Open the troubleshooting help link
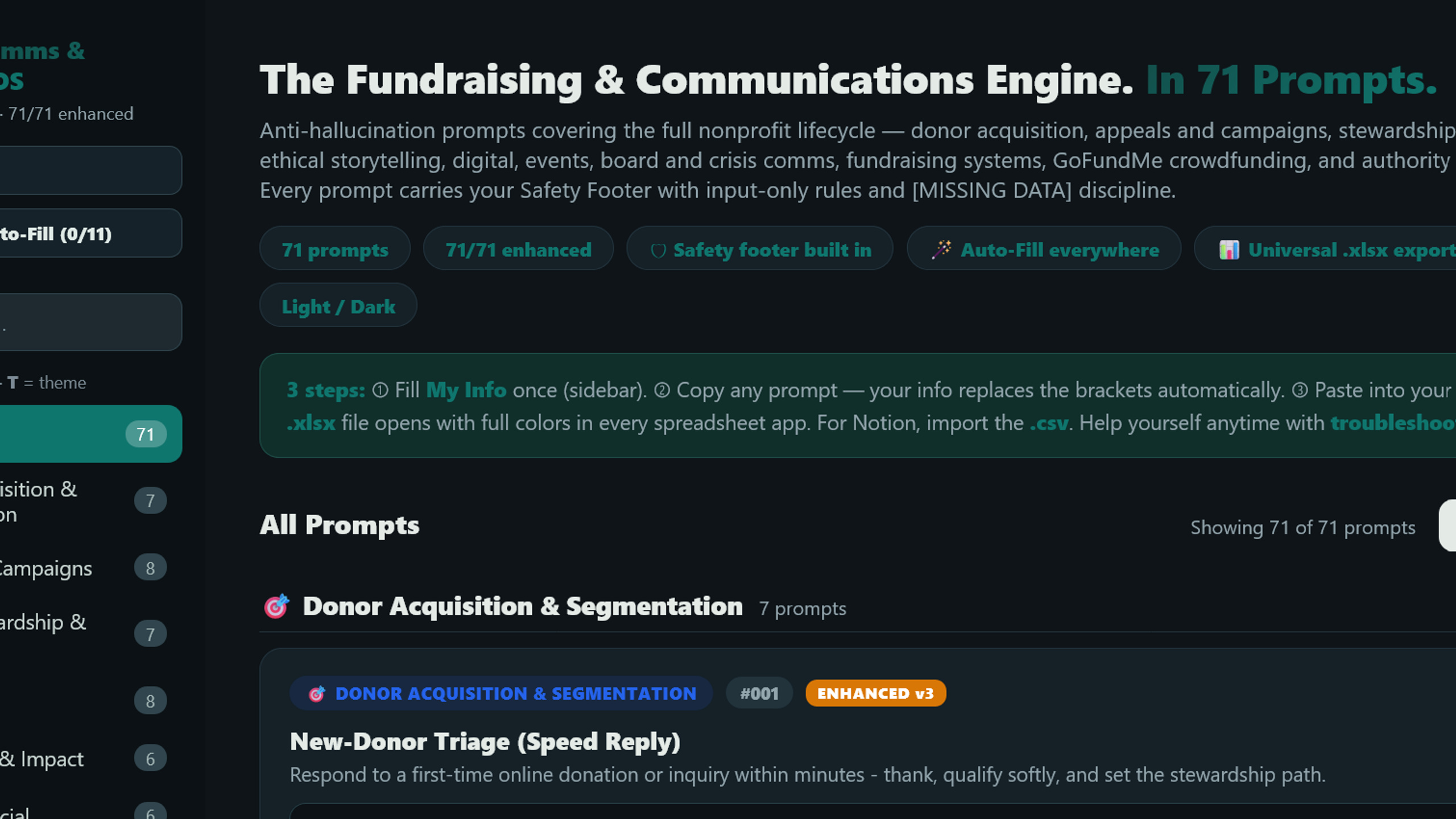This screenshot has height=819, width=1456. 1393,423
